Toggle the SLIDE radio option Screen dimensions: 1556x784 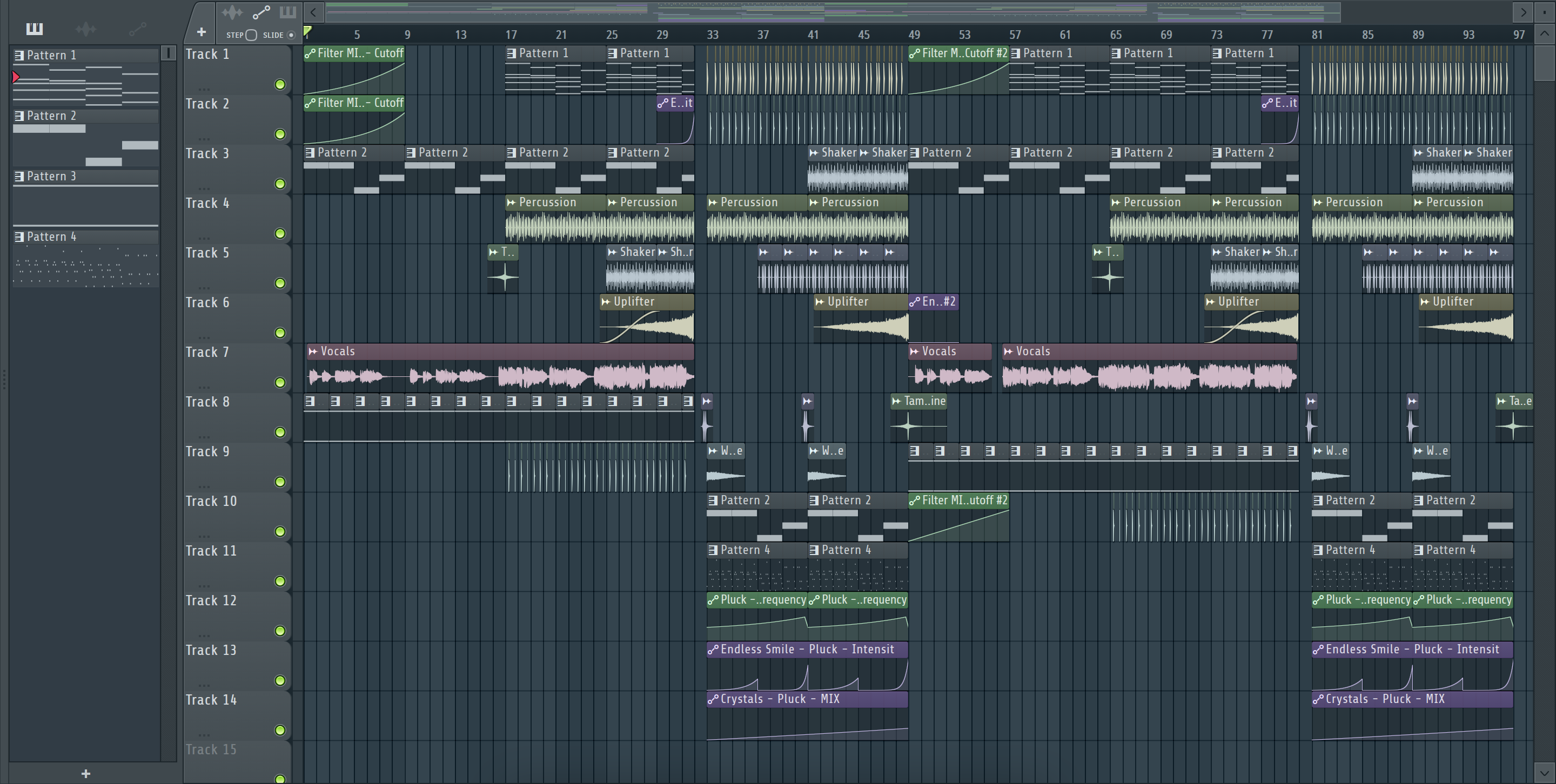tap(291, 35)
